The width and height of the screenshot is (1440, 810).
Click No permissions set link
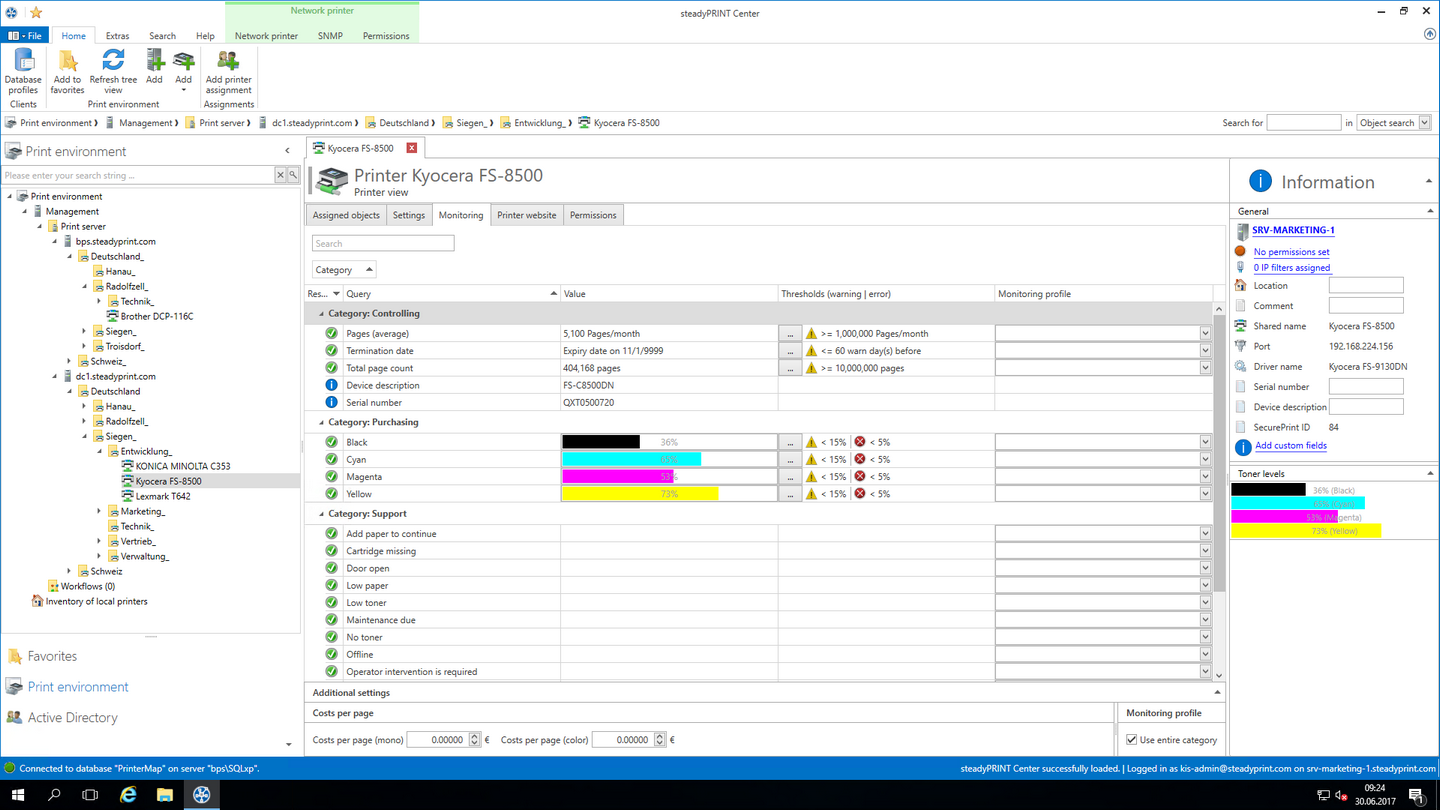coord(1291,252)
